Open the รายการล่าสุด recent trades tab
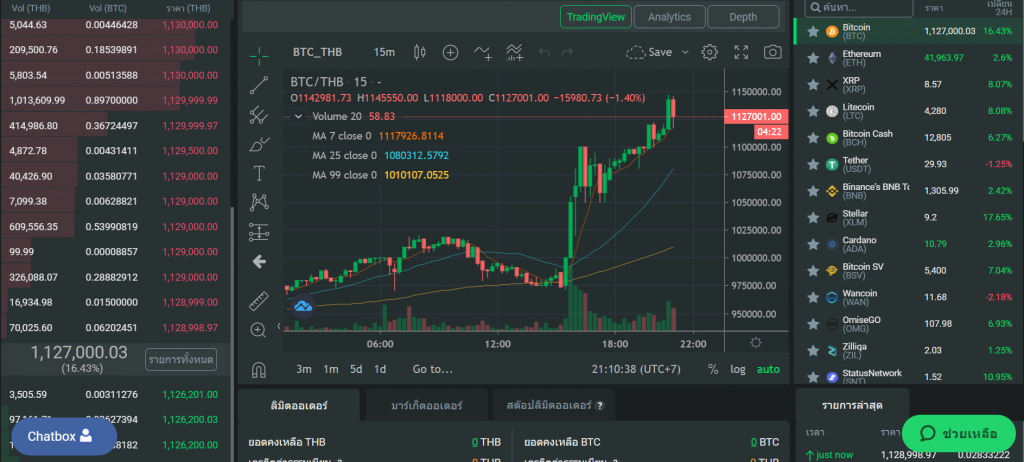Image resolution: width=1024 pixels, height=462 pixels. pyautogui.click(x=852, y=406)
